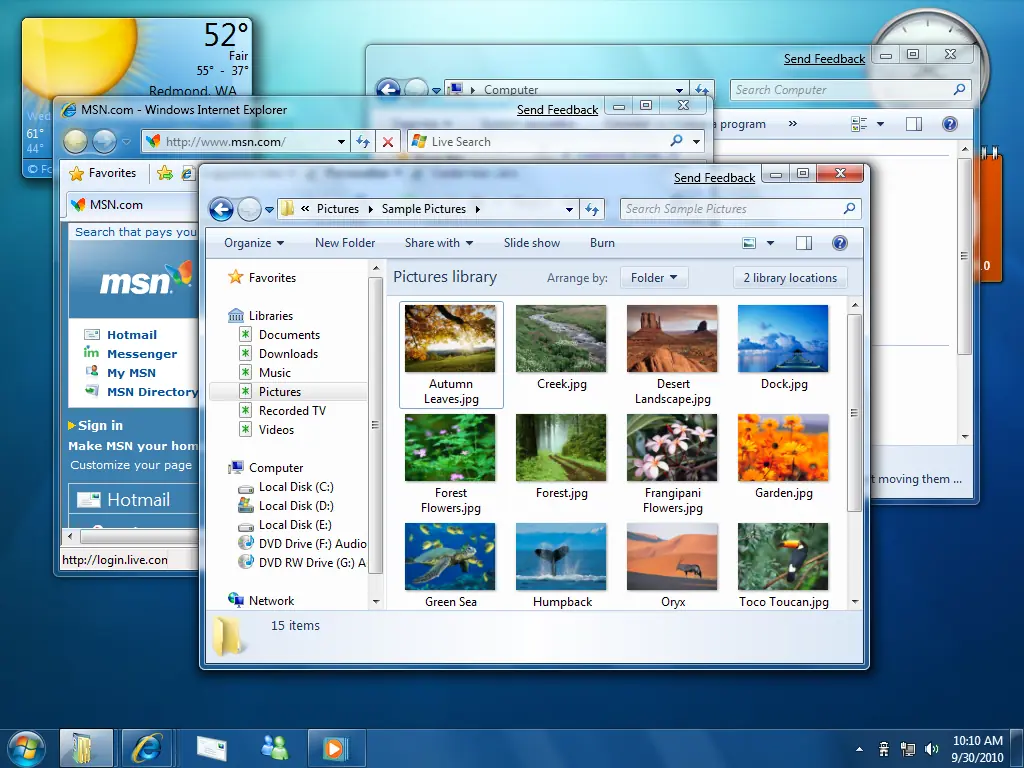This screenshot has height=768, width=1024.
Task: Refresh the Sample Pictures folder view
Action: [593, 209]
